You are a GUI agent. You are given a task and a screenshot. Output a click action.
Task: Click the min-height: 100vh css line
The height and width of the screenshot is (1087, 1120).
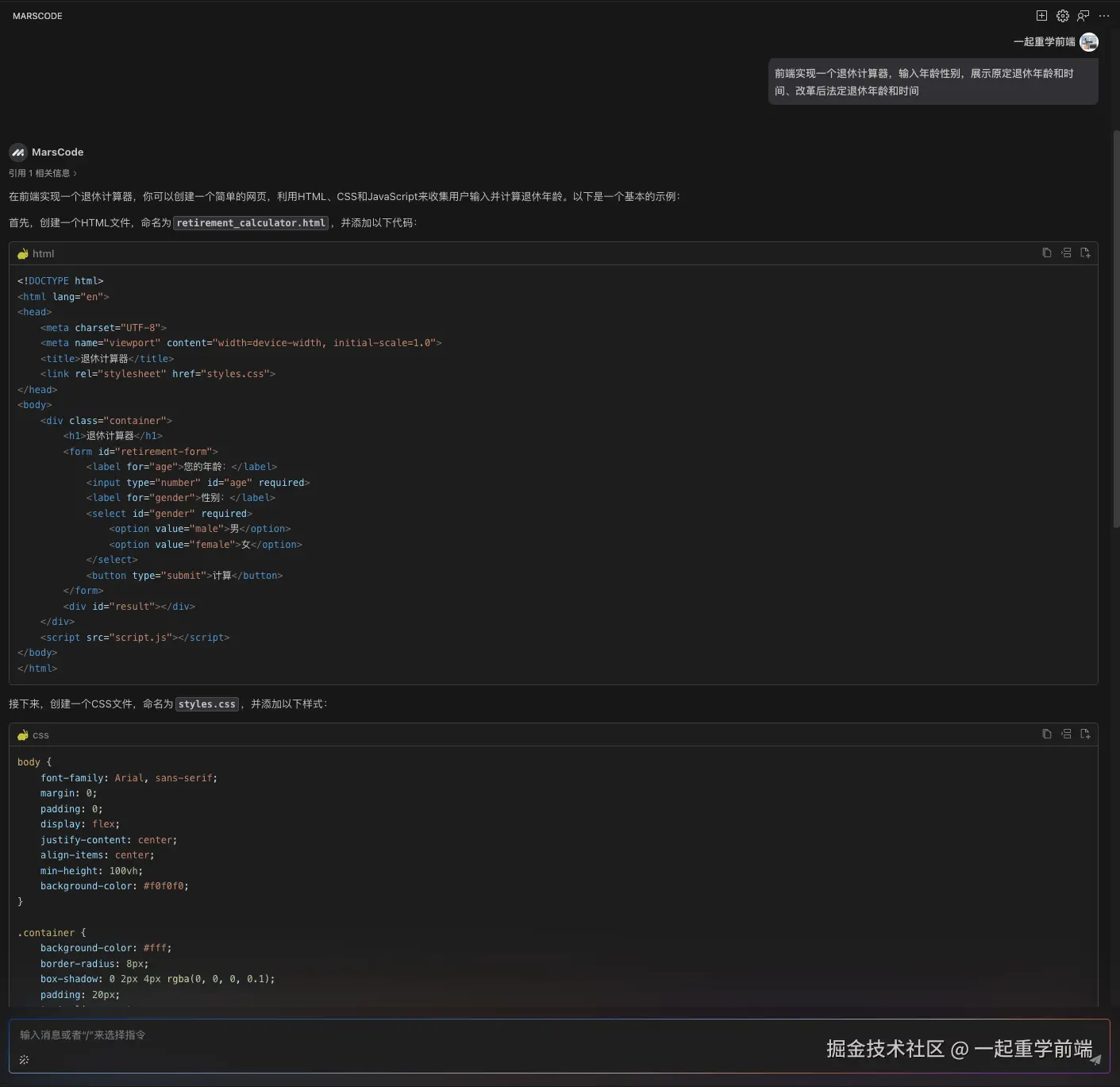[91, 871]
